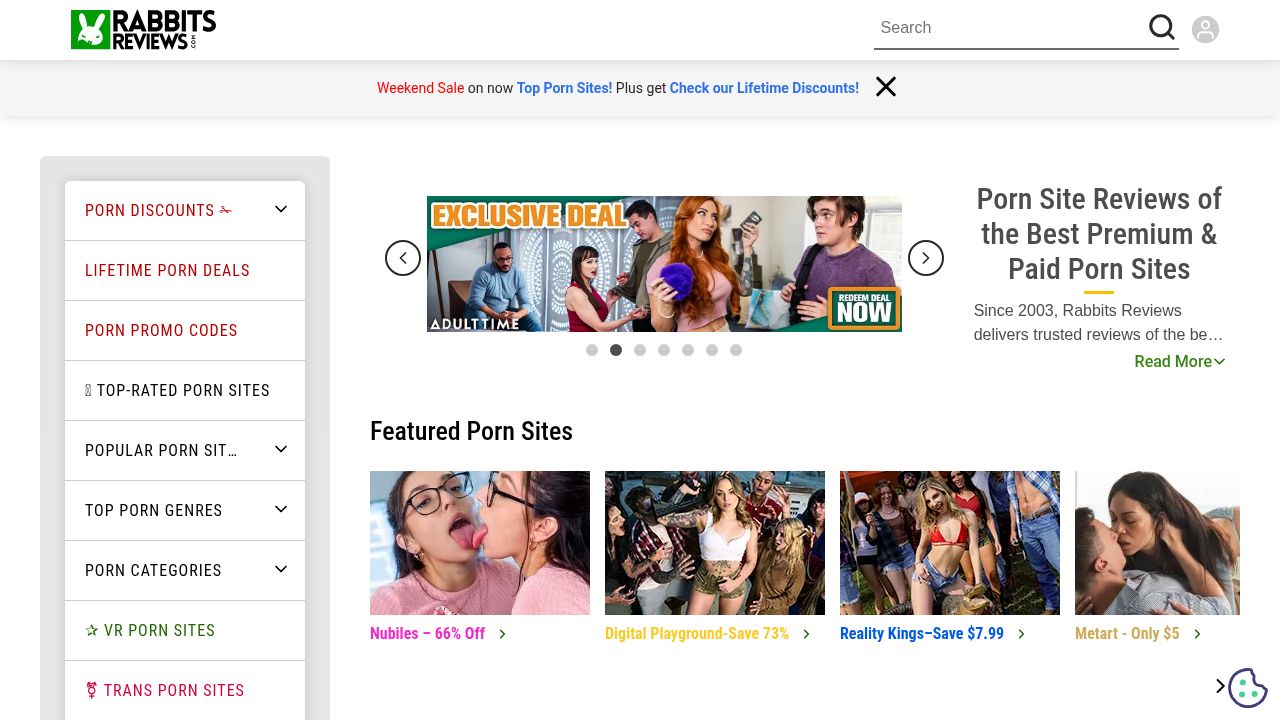1280x720 pixels.
Task: Go home via the Rabbits Reviews logo
Action: (143, 30)
